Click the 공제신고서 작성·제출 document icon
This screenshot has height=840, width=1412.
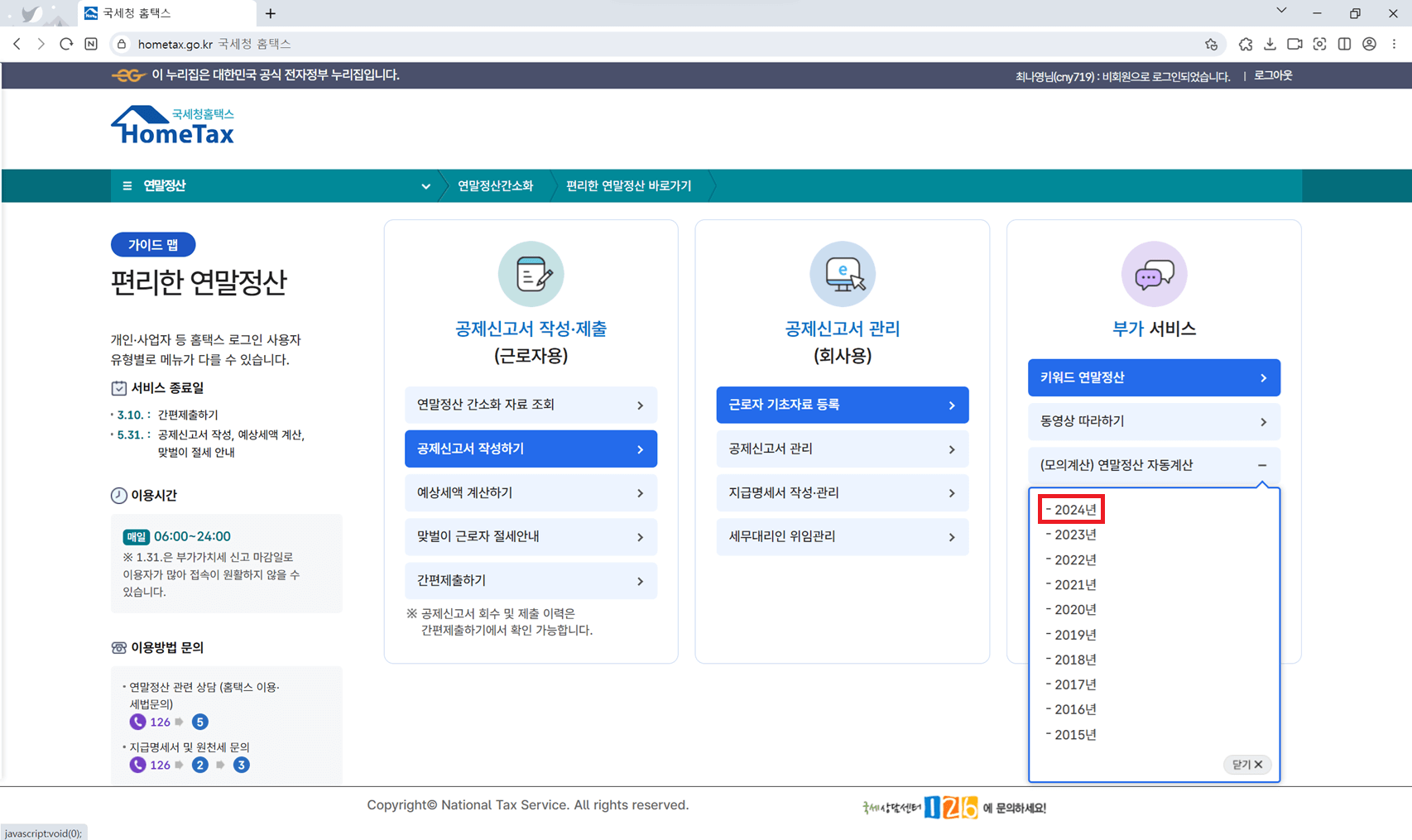tap(531, 274)
